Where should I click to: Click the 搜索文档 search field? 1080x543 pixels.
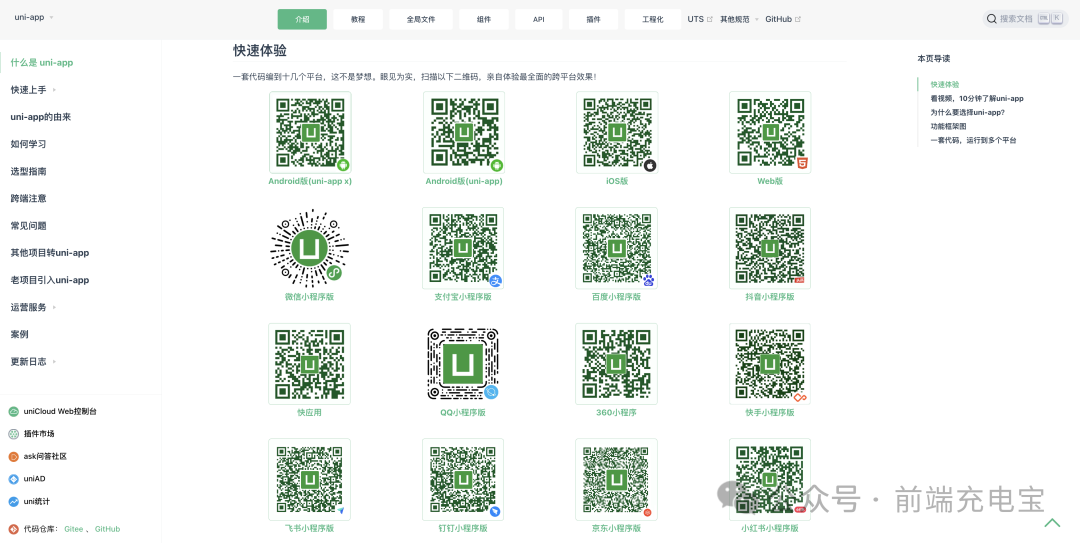click(1026, 19)
